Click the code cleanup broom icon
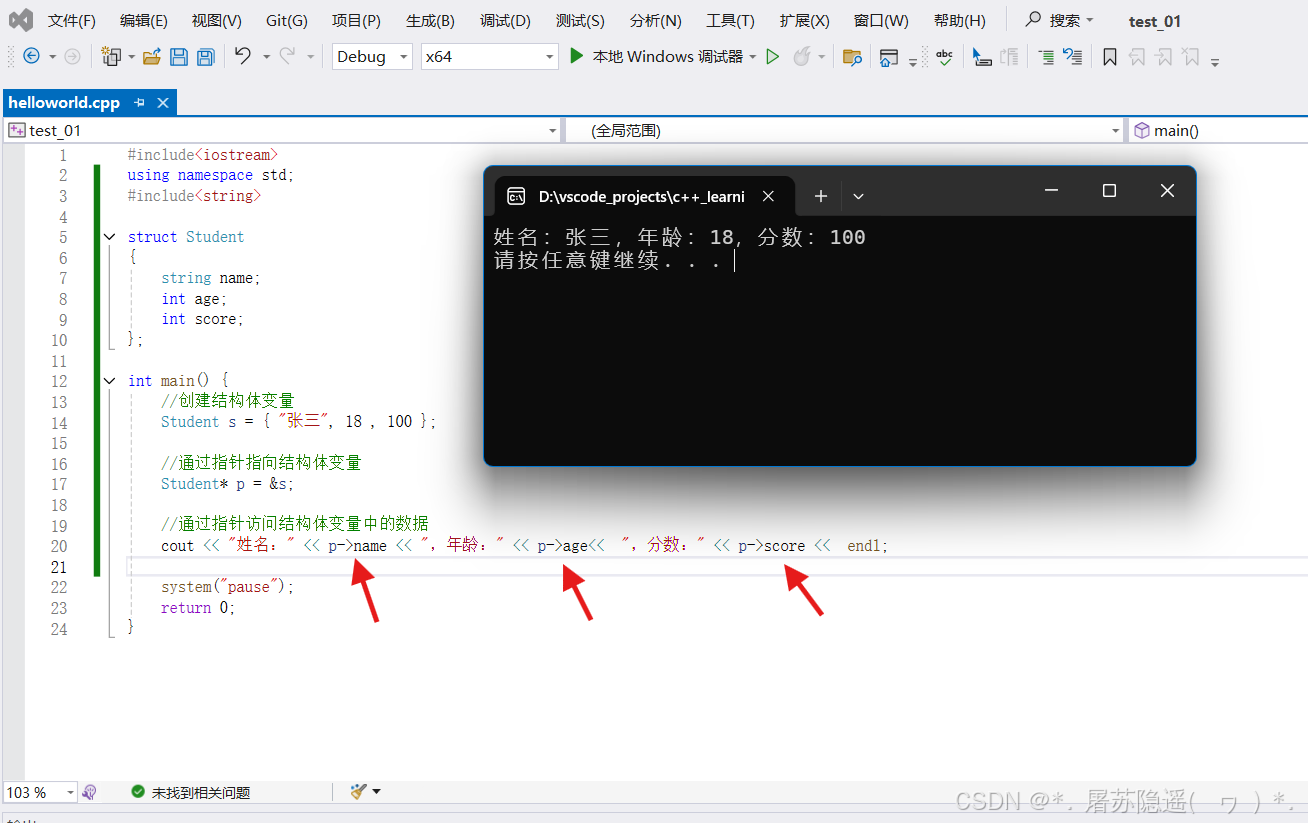This screenshot has width=1308, height=823. [x=359, y=791]
